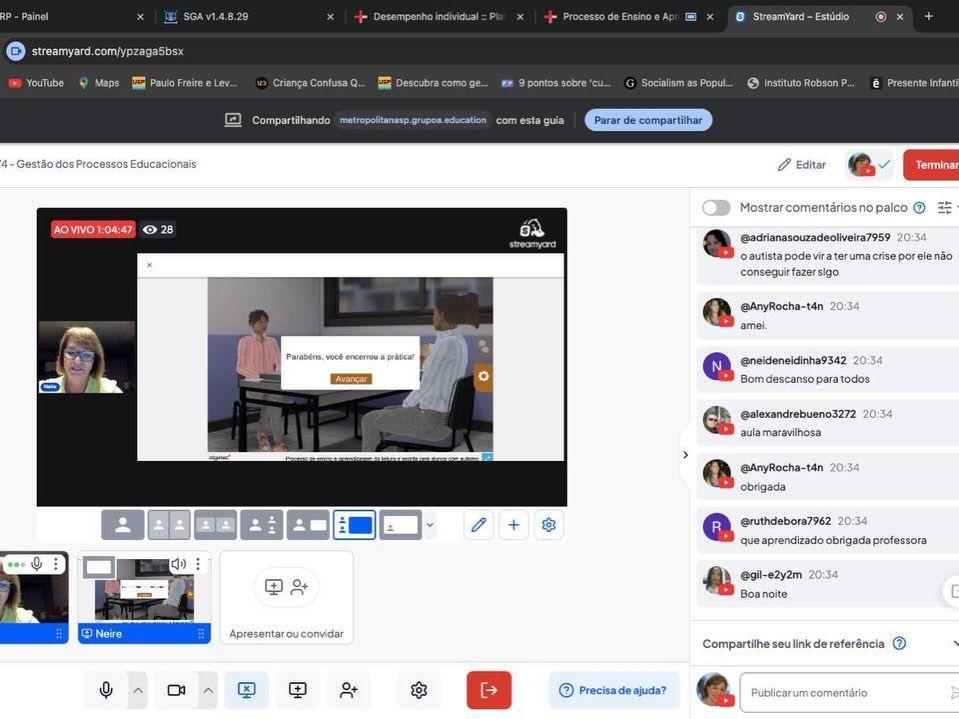This screenshot has height=719, width=959.
Task: Click comment from @adrianasouzadeoliveira7959
Action: pos(829,254)
